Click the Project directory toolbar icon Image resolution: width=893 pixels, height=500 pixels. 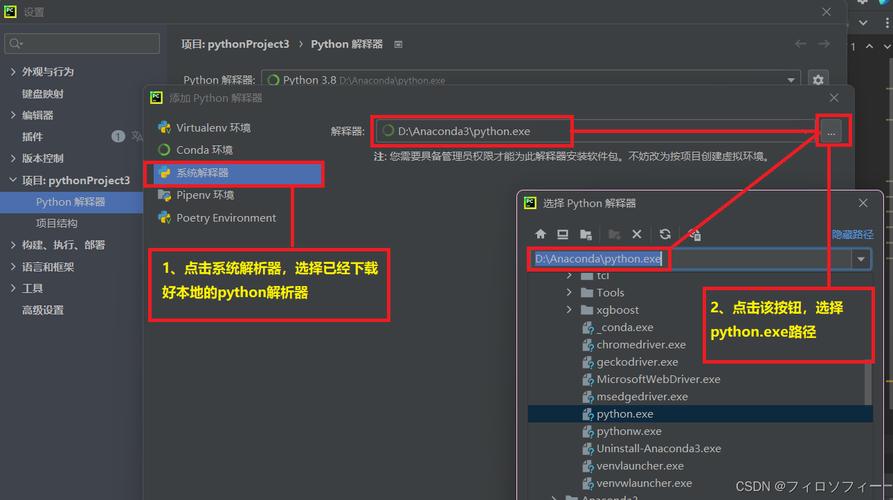tap(585, 234)
